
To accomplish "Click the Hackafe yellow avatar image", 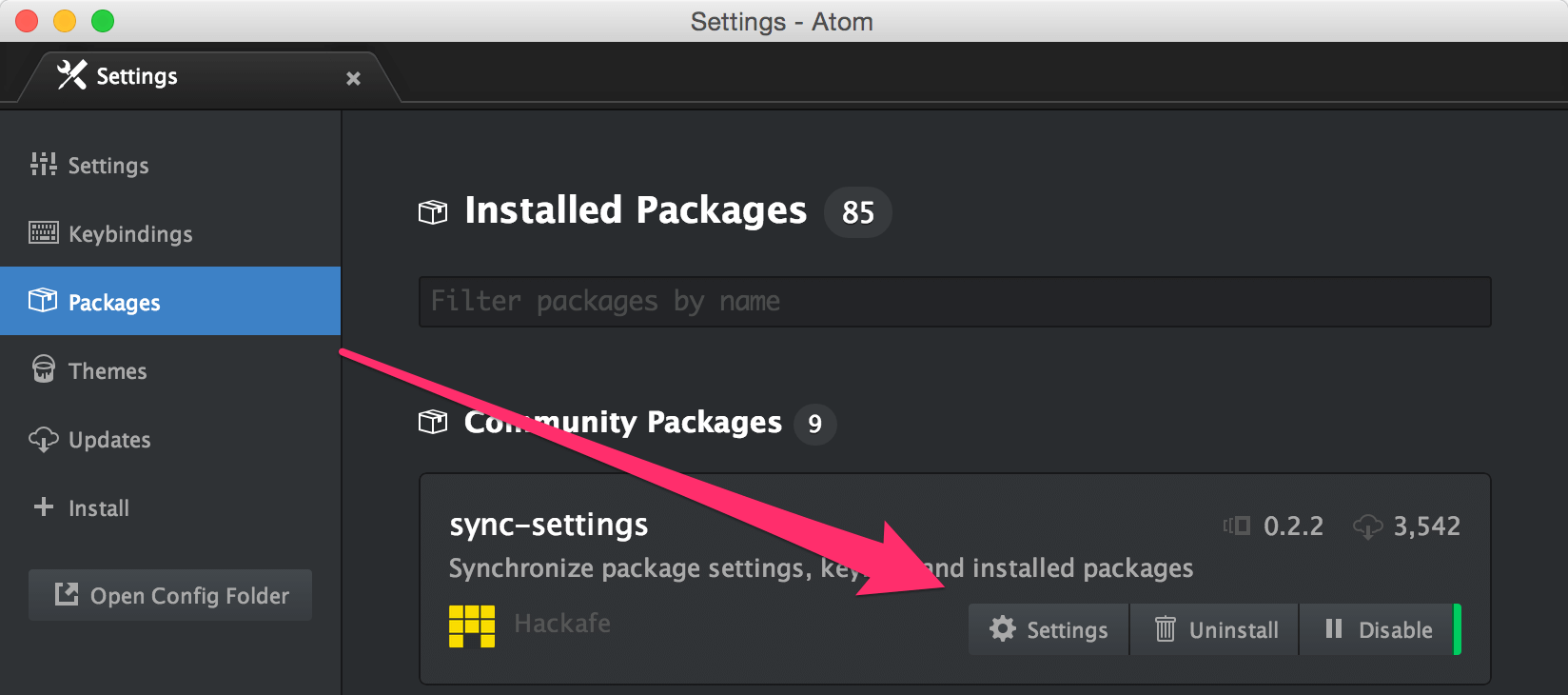I will [x=472, y=625].
